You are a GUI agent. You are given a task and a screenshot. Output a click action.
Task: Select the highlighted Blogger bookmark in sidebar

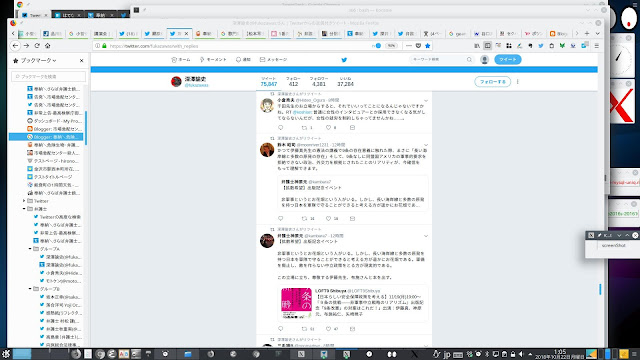46,137
